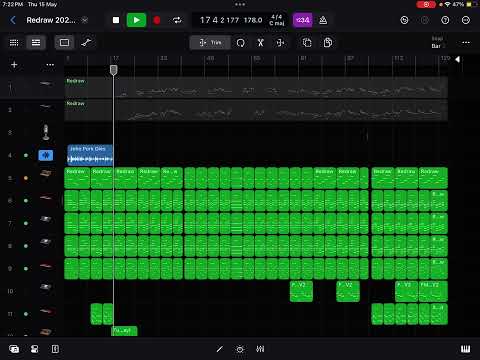Viewport: 480px width, 360px height.
Task: Select the Trim tool
Action: [x=210, y=42]
